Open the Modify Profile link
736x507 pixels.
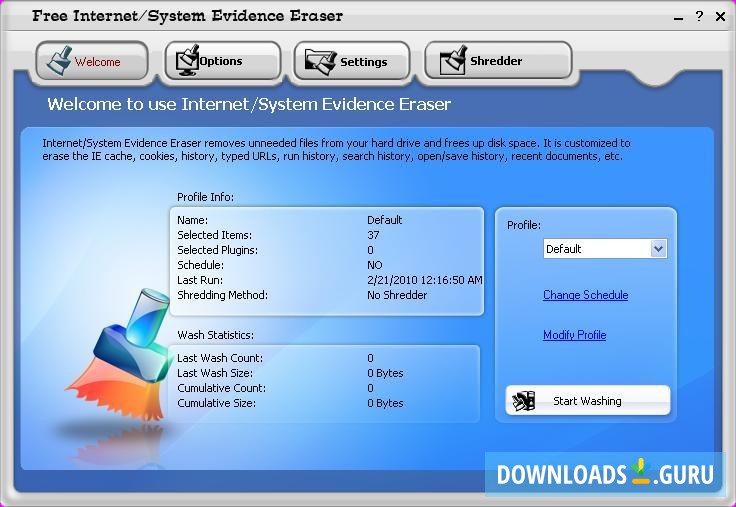coord(575,335)
